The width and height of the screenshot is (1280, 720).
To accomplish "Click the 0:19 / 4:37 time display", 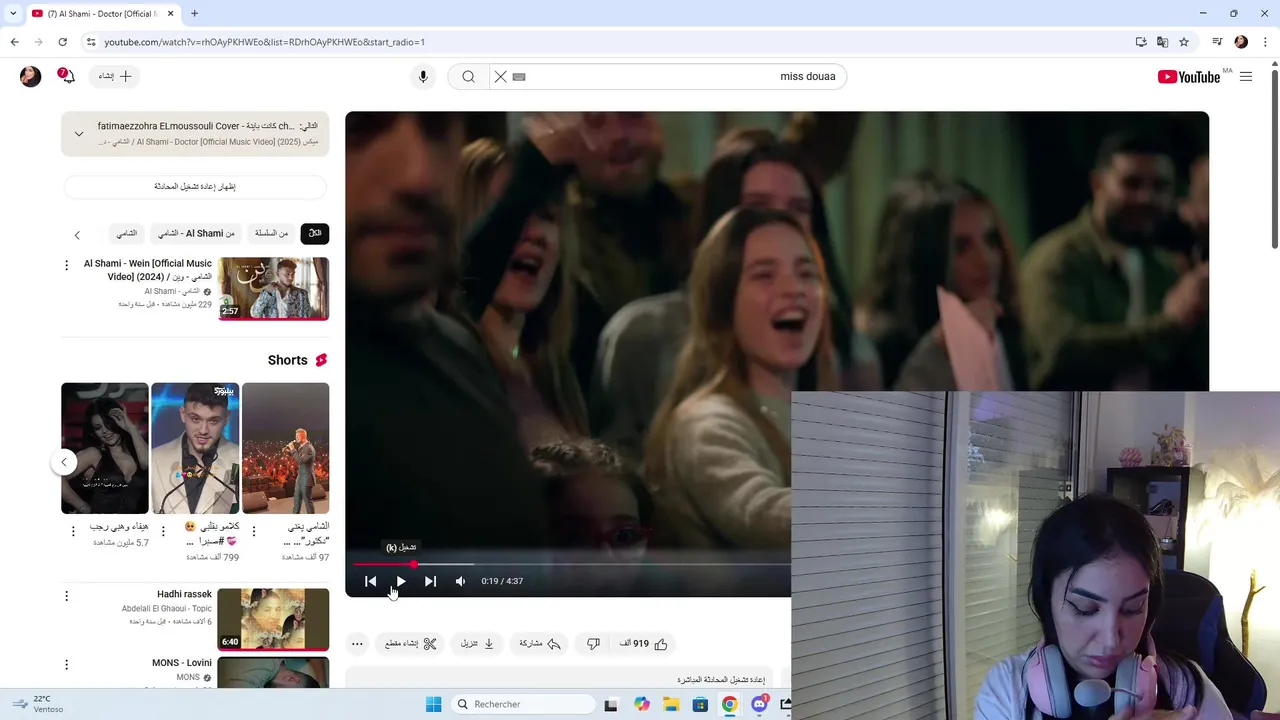I will (502, 581).
